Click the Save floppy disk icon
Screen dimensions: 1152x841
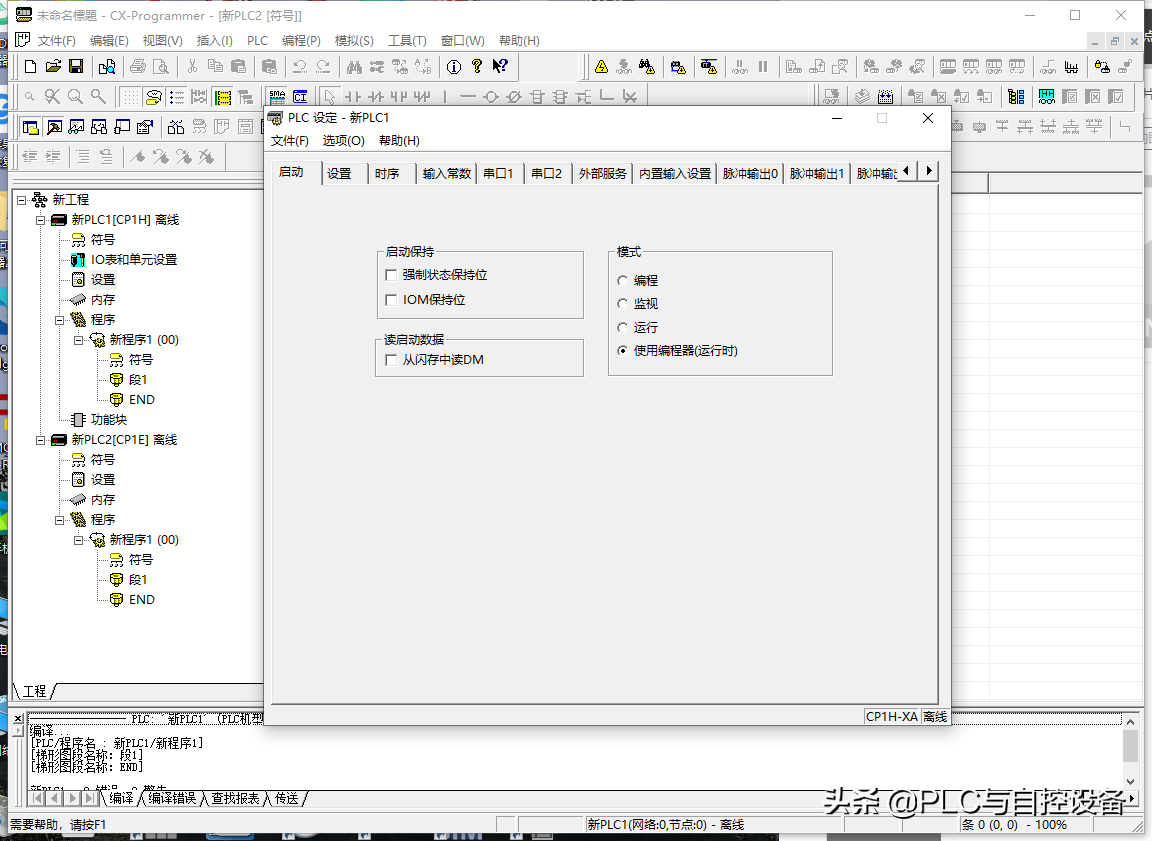coord(76,67)
